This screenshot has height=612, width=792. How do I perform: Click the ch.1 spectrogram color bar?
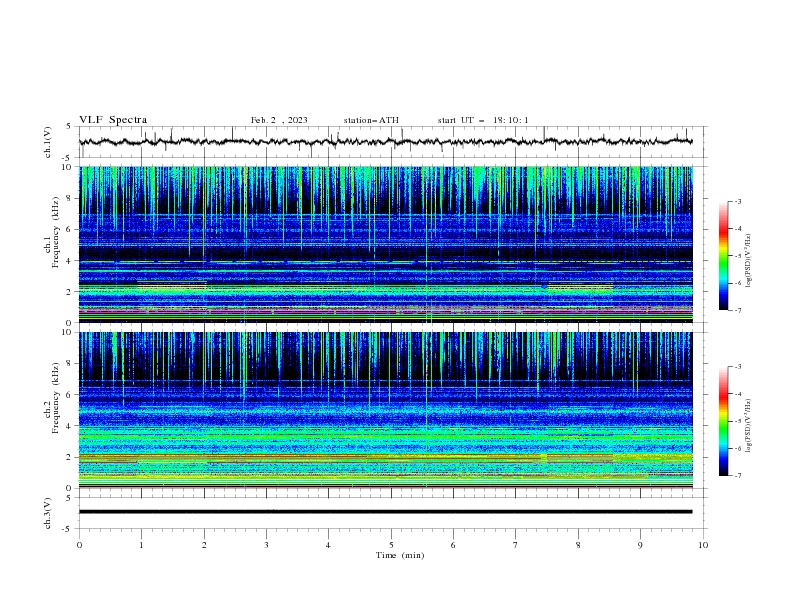coord(723,256)
